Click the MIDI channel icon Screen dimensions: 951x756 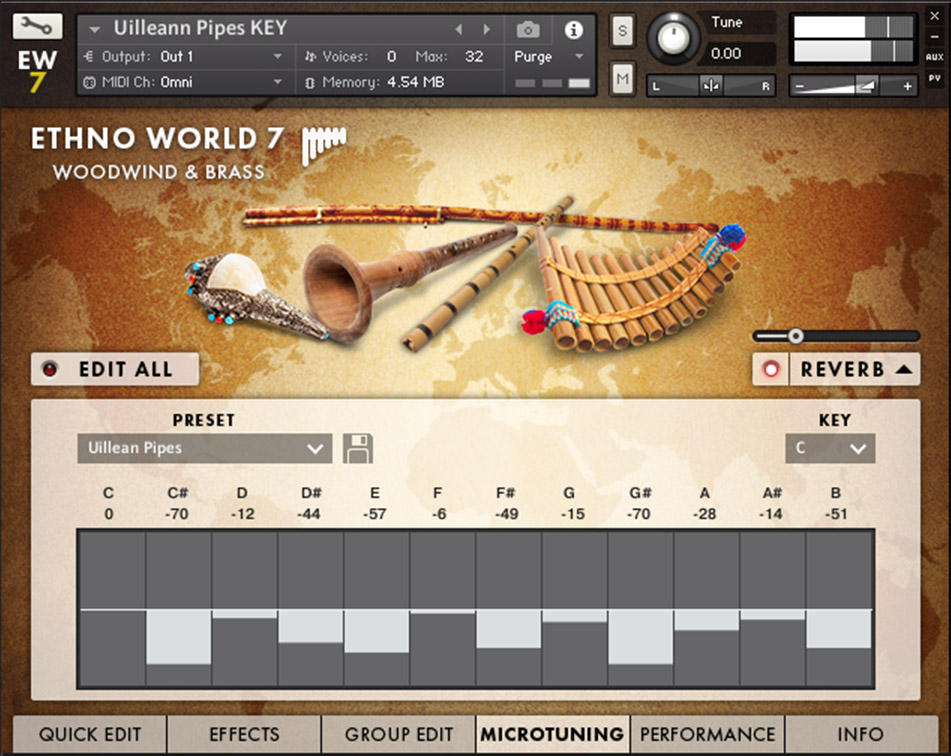click(89, 83)
